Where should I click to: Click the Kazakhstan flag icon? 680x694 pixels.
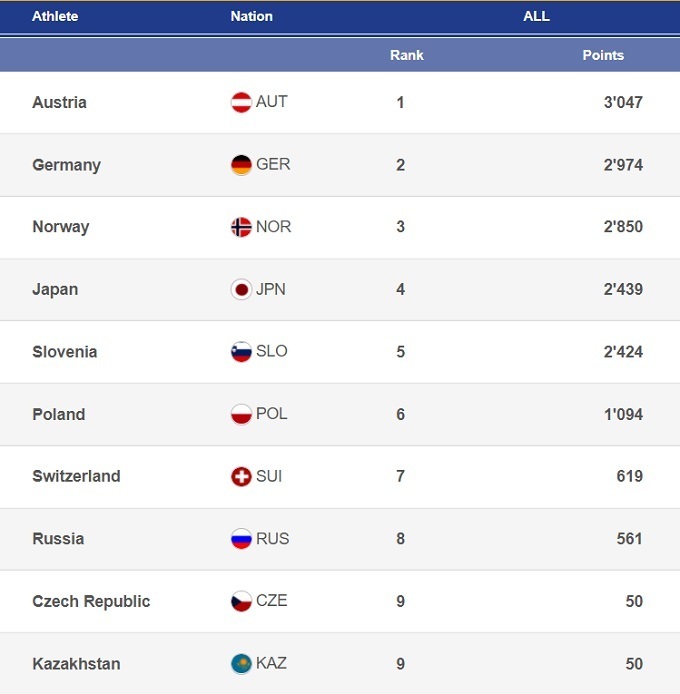(241, 664)
